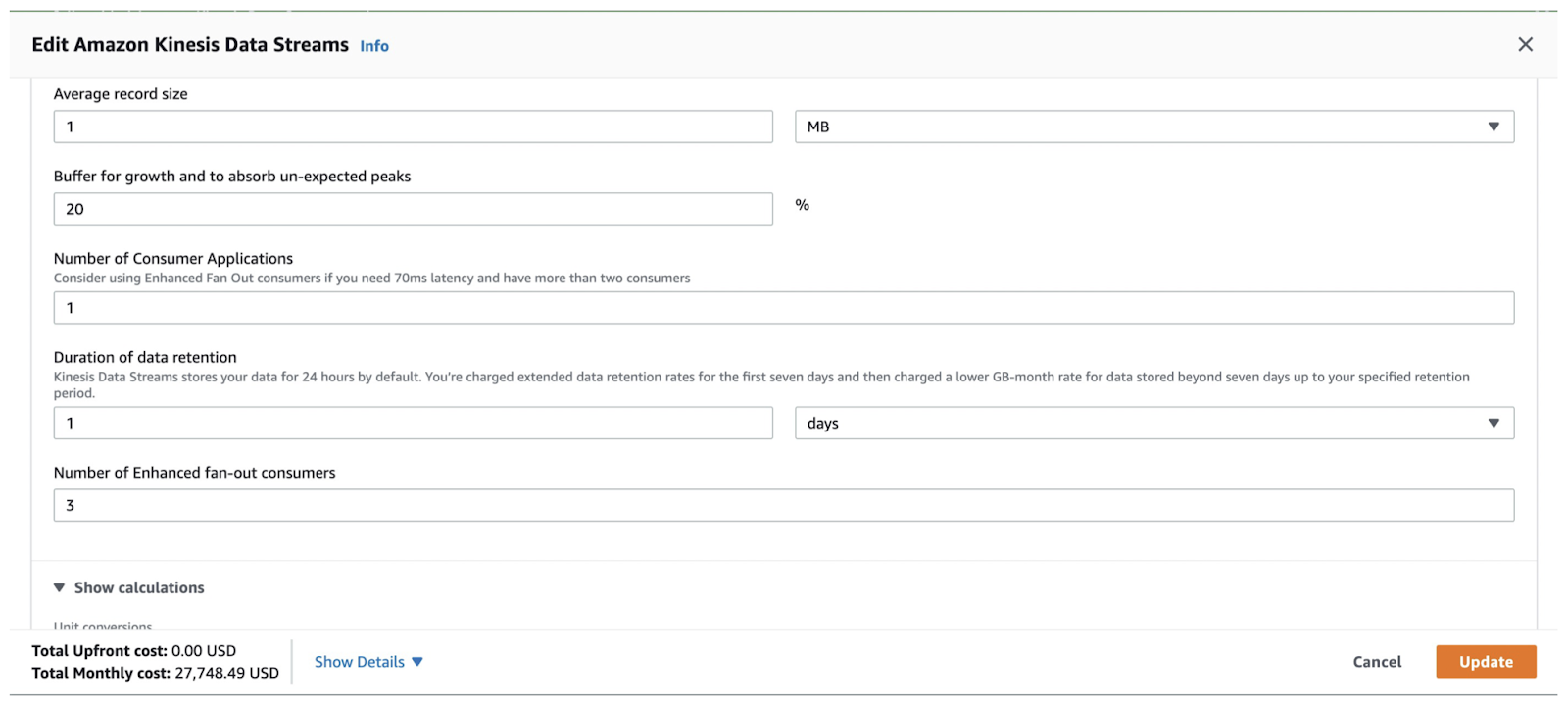Open the Info link beside the title
This screenshot has width=1568, height=710.
tap(373, 46)
